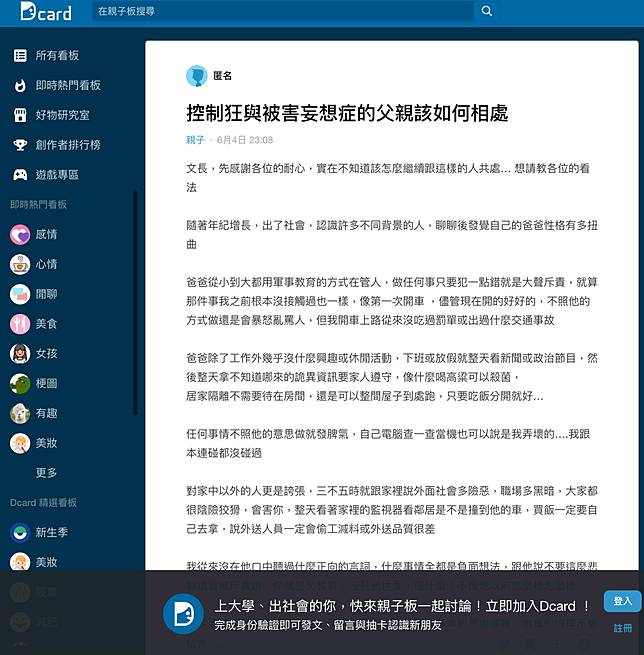Click the sidebar scrollbar
Screen dimensions: 644x655
point(135,303)
